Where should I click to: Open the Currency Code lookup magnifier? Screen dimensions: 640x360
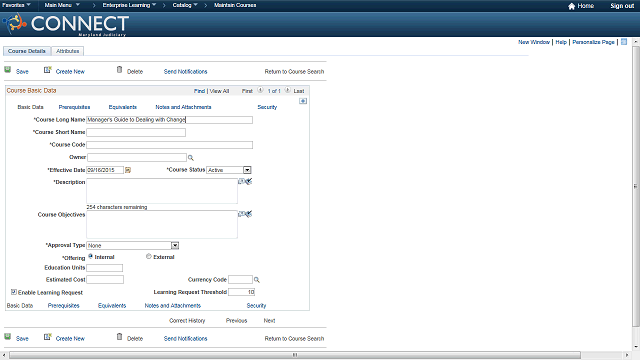[257, 280]
